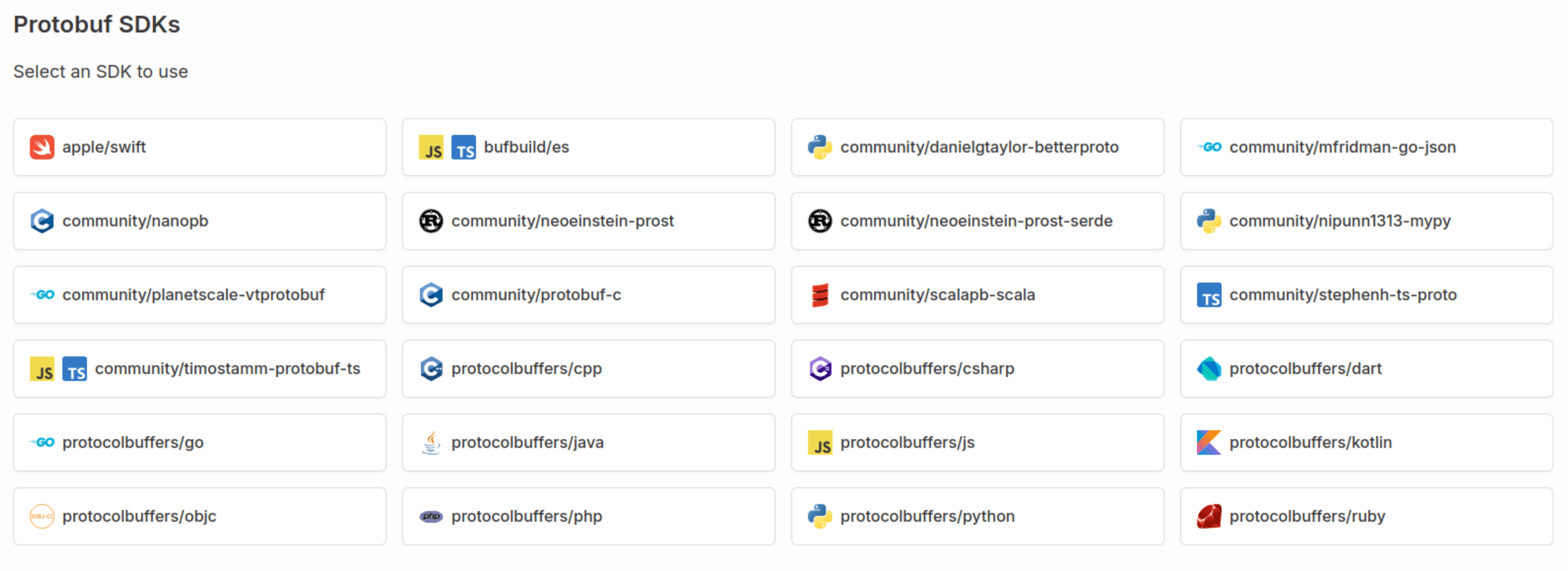Click the TS icon on bufbuild/es card
Screen dimensions: 1568x571
click(464, 147)
